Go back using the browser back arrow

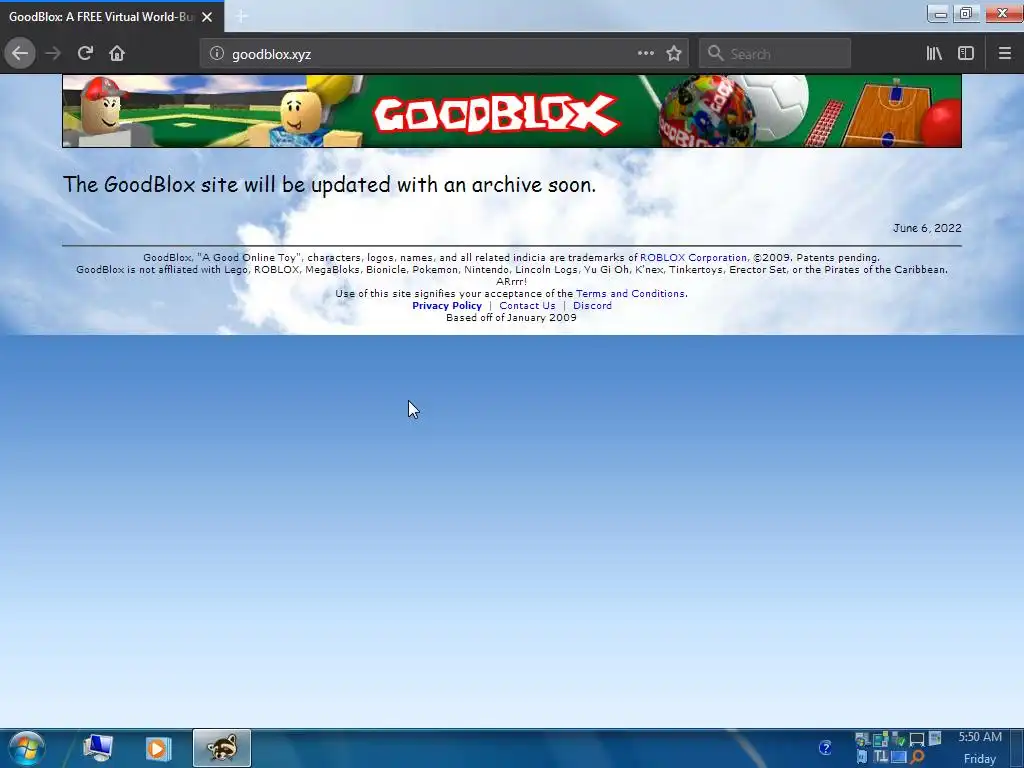point(20,53)
